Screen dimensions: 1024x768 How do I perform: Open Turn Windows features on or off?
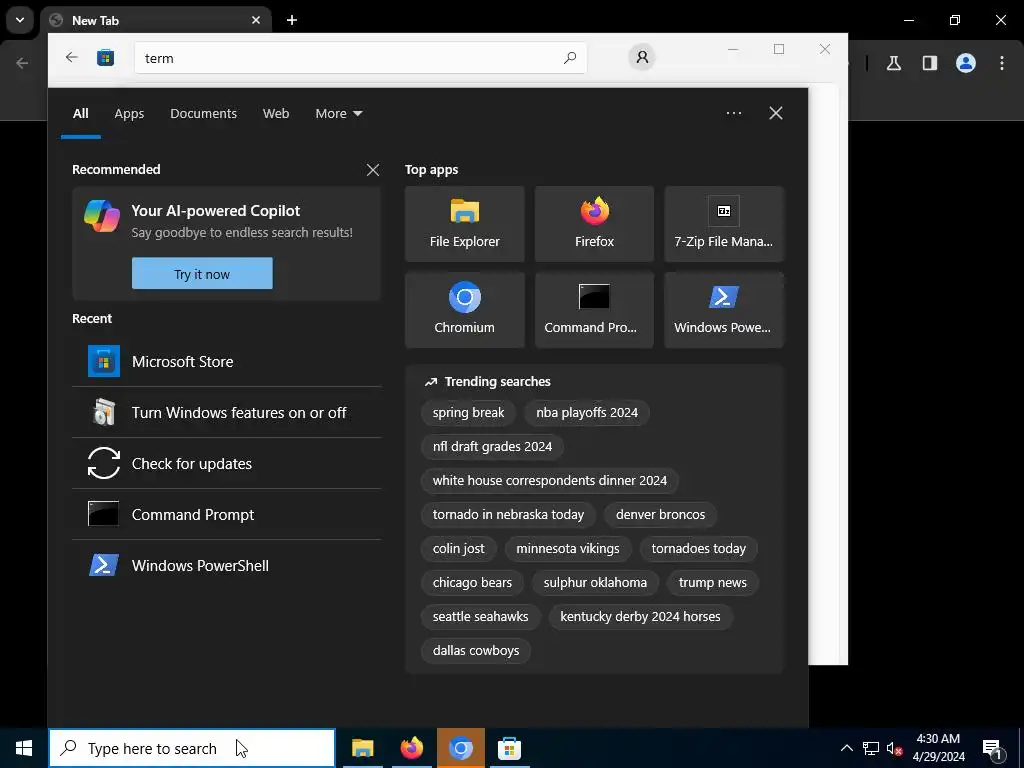point(227,412)
